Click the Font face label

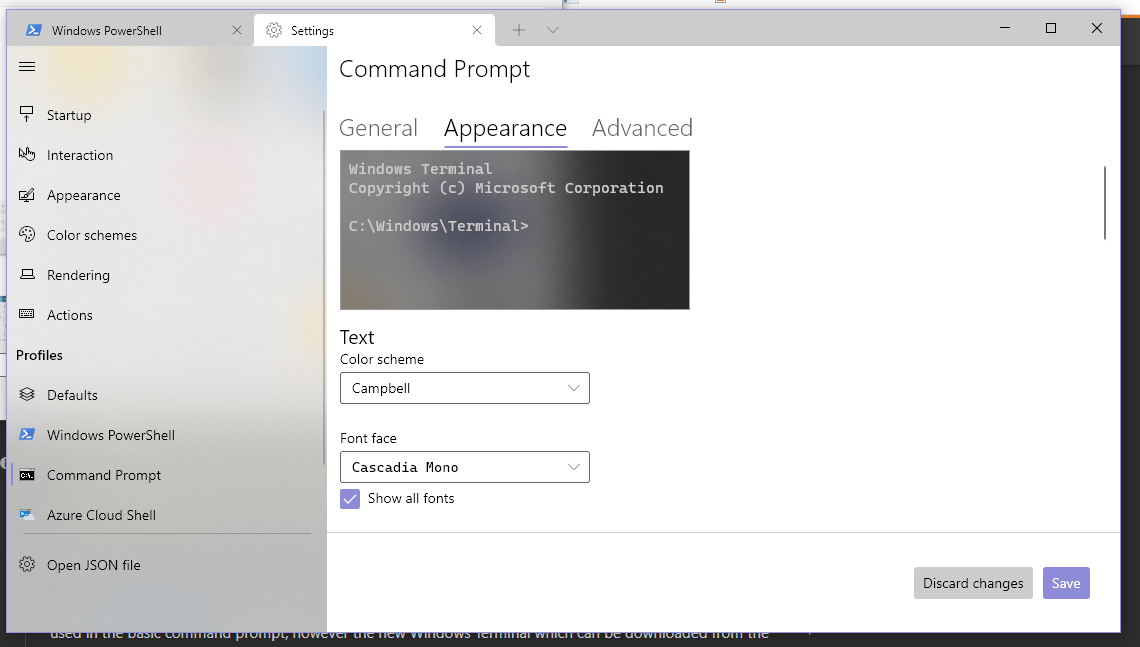tap(368, 438)
